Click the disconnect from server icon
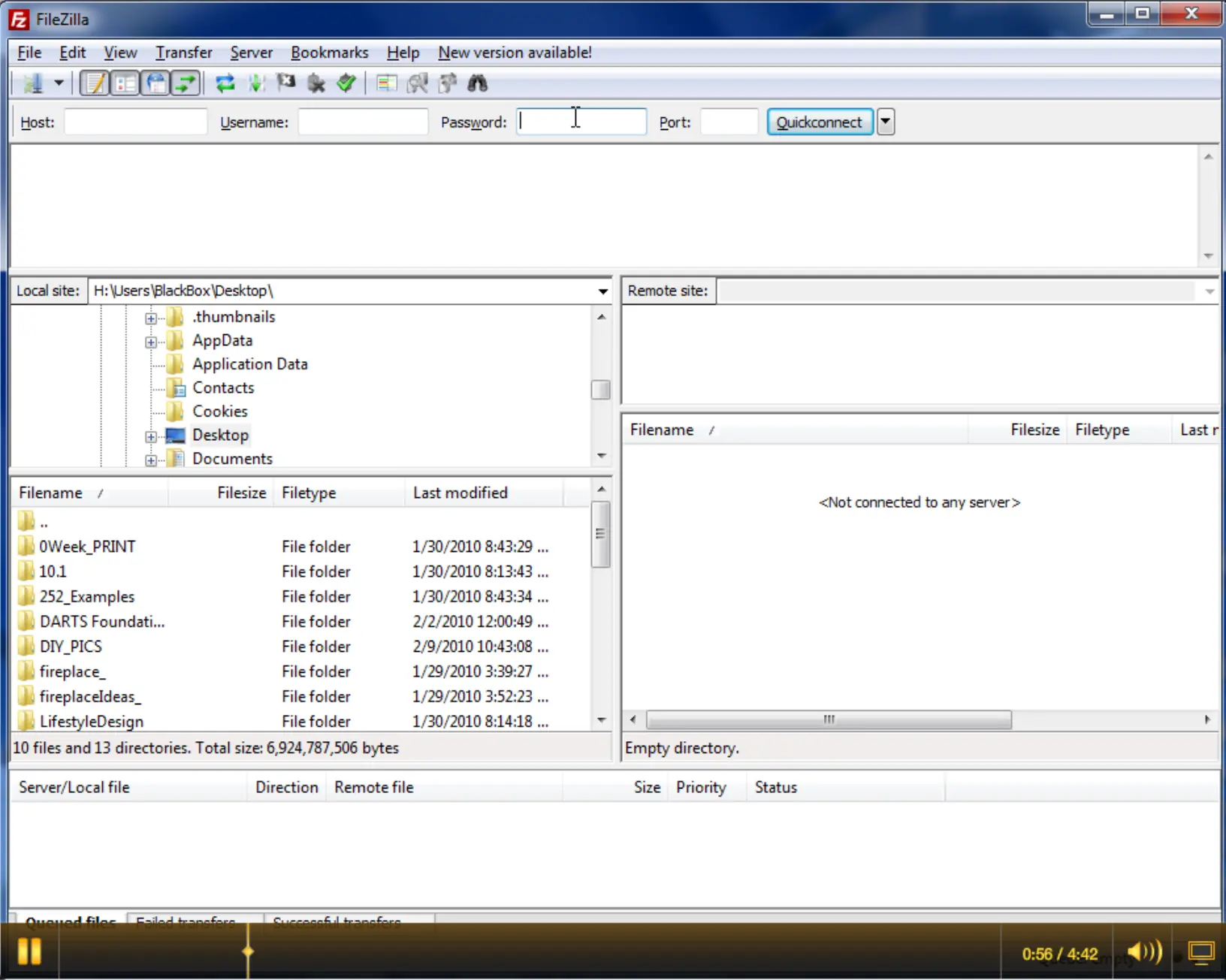The height and width of the screenshot is (980, 1226). 316,83
